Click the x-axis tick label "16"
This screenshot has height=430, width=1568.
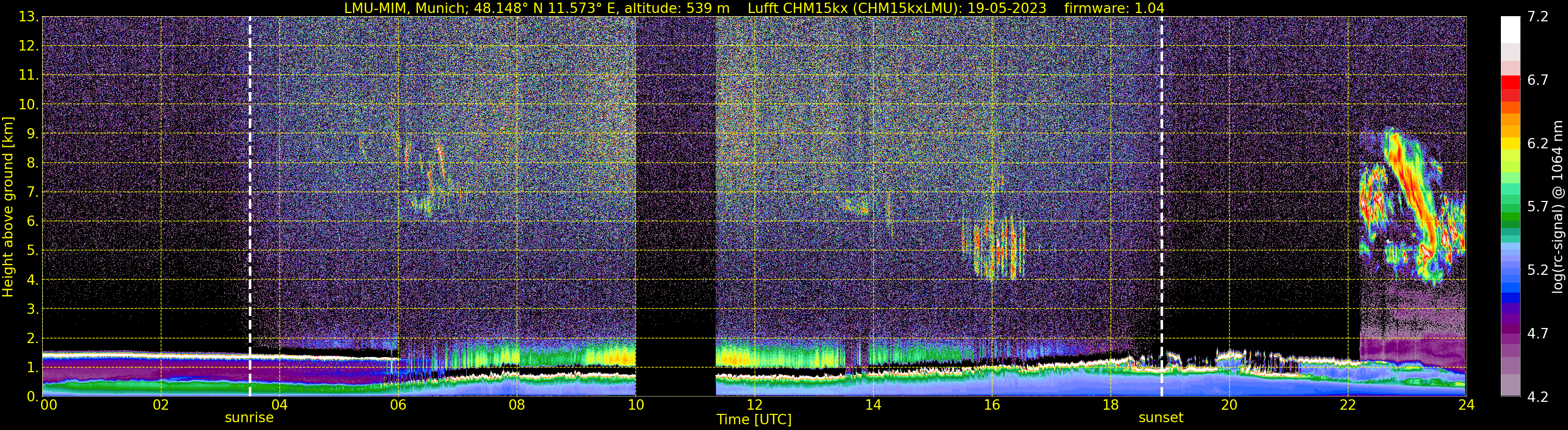pyautogui.click(x=991, y=405)
